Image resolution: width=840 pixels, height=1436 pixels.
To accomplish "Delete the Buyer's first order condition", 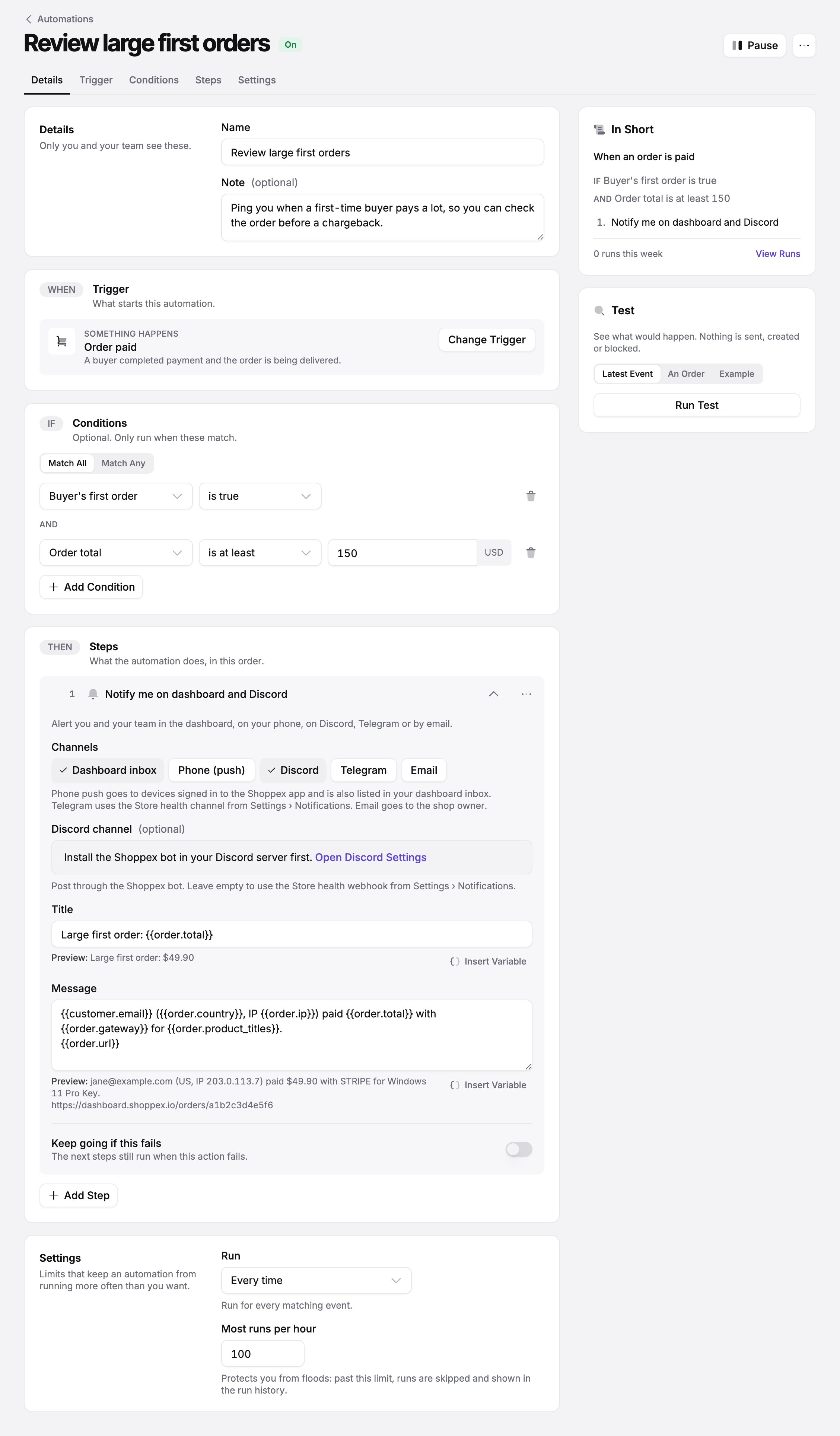I will [x=531, y=496].
